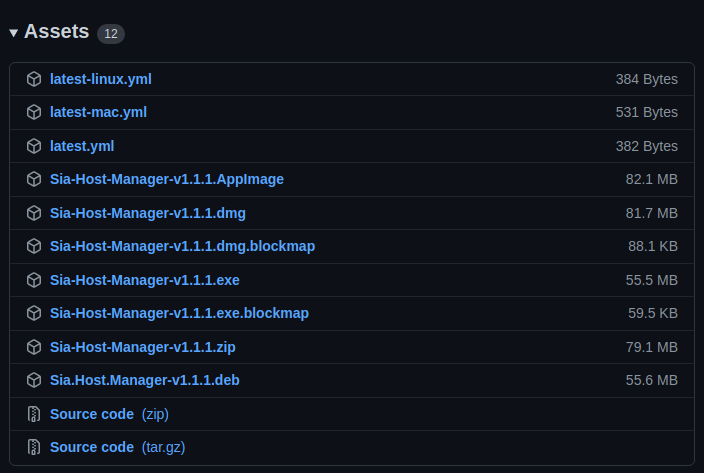704x473 pixels.
Task: Click the archive icon for Source code (tar.gz)
Action: [x=34, y=447]
